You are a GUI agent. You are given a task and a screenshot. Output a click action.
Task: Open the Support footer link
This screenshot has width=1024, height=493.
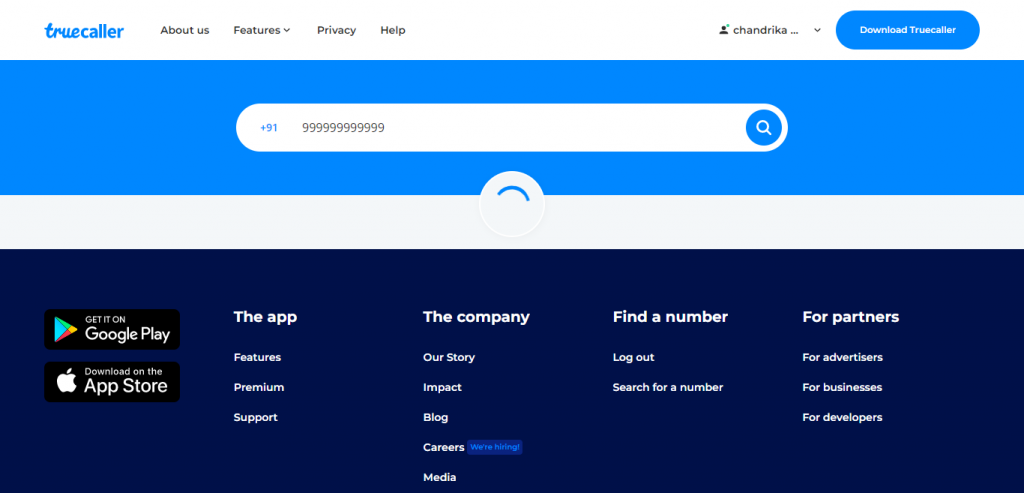click(x=255, y=417)
